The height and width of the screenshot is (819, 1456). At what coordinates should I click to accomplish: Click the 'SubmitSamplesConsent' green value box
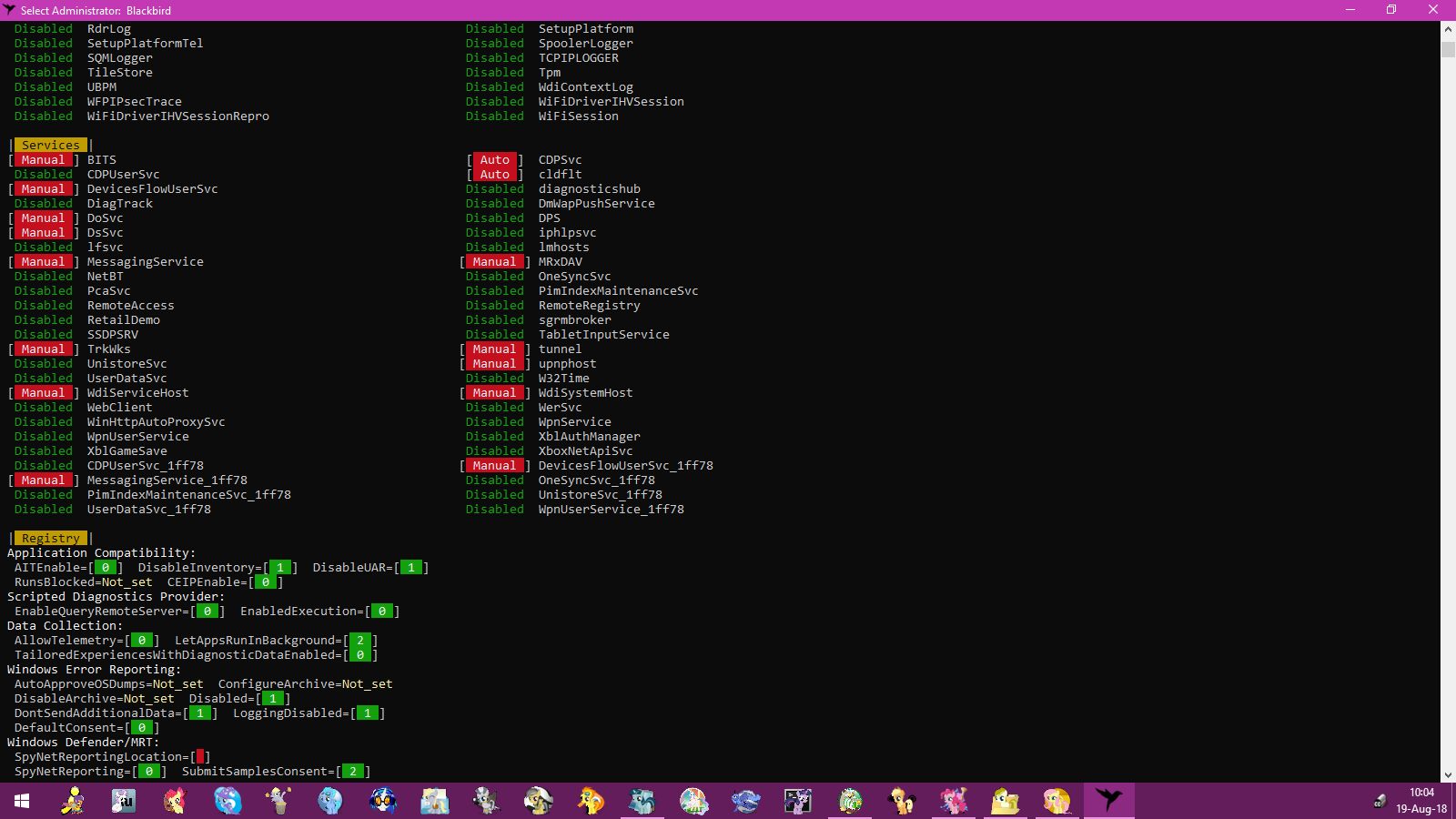353,771
